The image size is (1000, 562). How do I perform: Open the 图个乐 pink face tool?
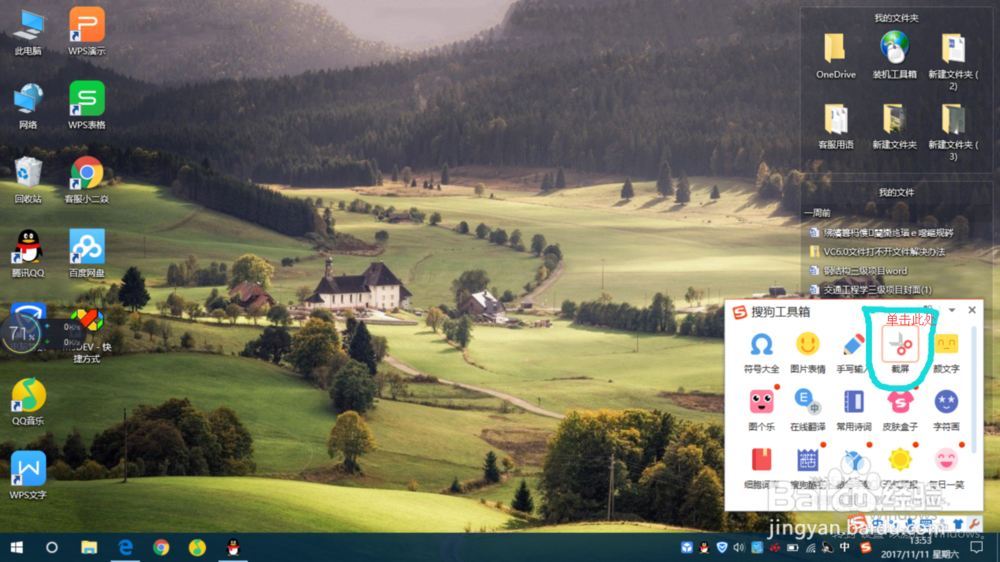coord(761,410)
